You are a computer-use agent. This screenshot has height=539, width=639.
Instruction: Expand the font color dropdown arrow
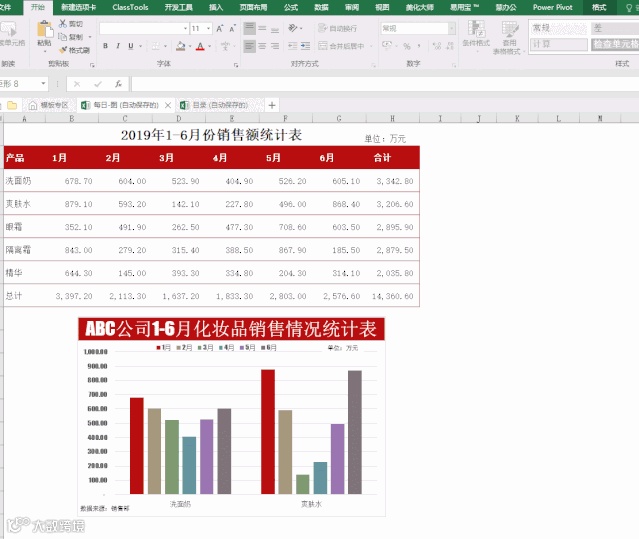209,46
